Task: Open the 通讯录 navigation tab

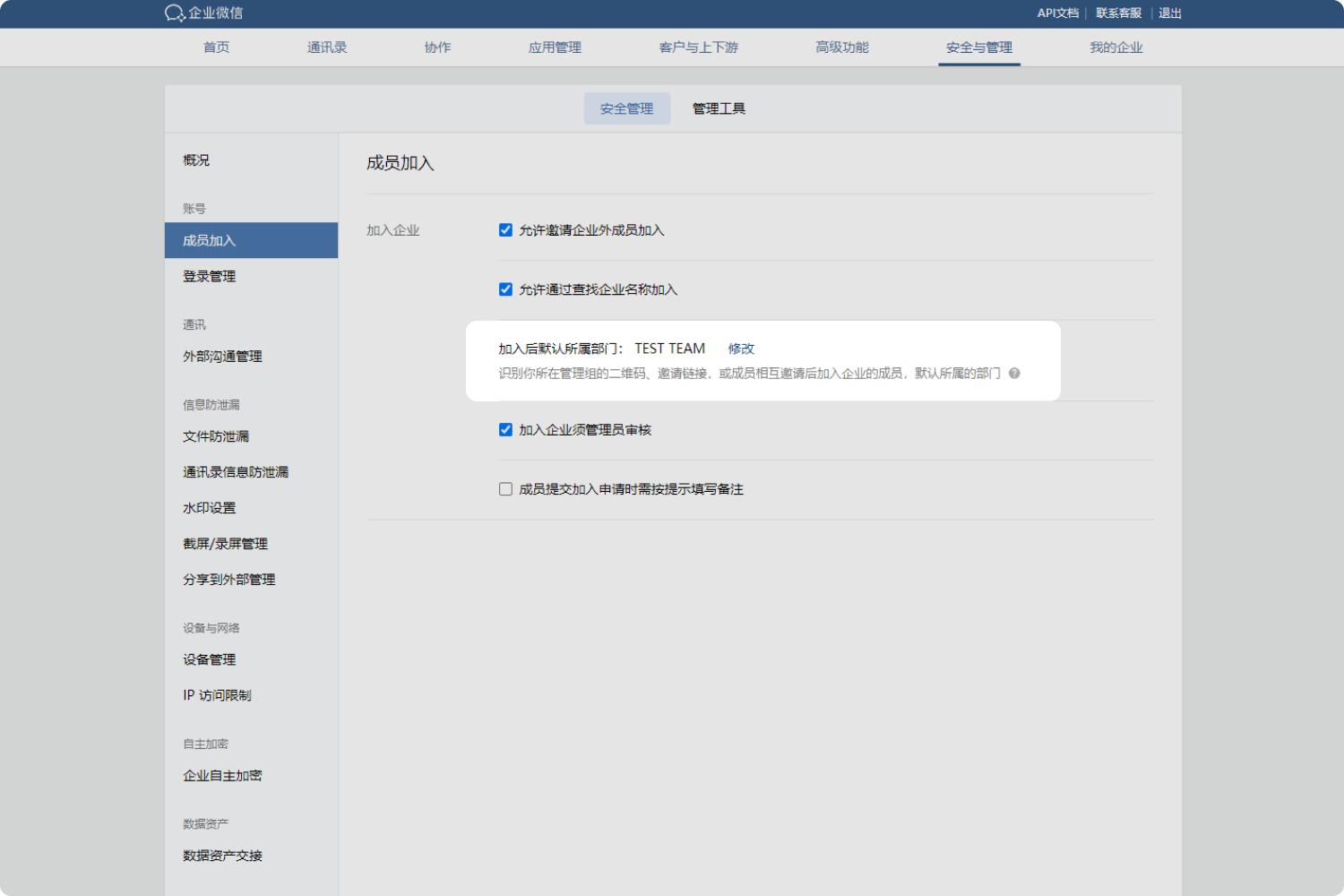Action: [327, 47]
